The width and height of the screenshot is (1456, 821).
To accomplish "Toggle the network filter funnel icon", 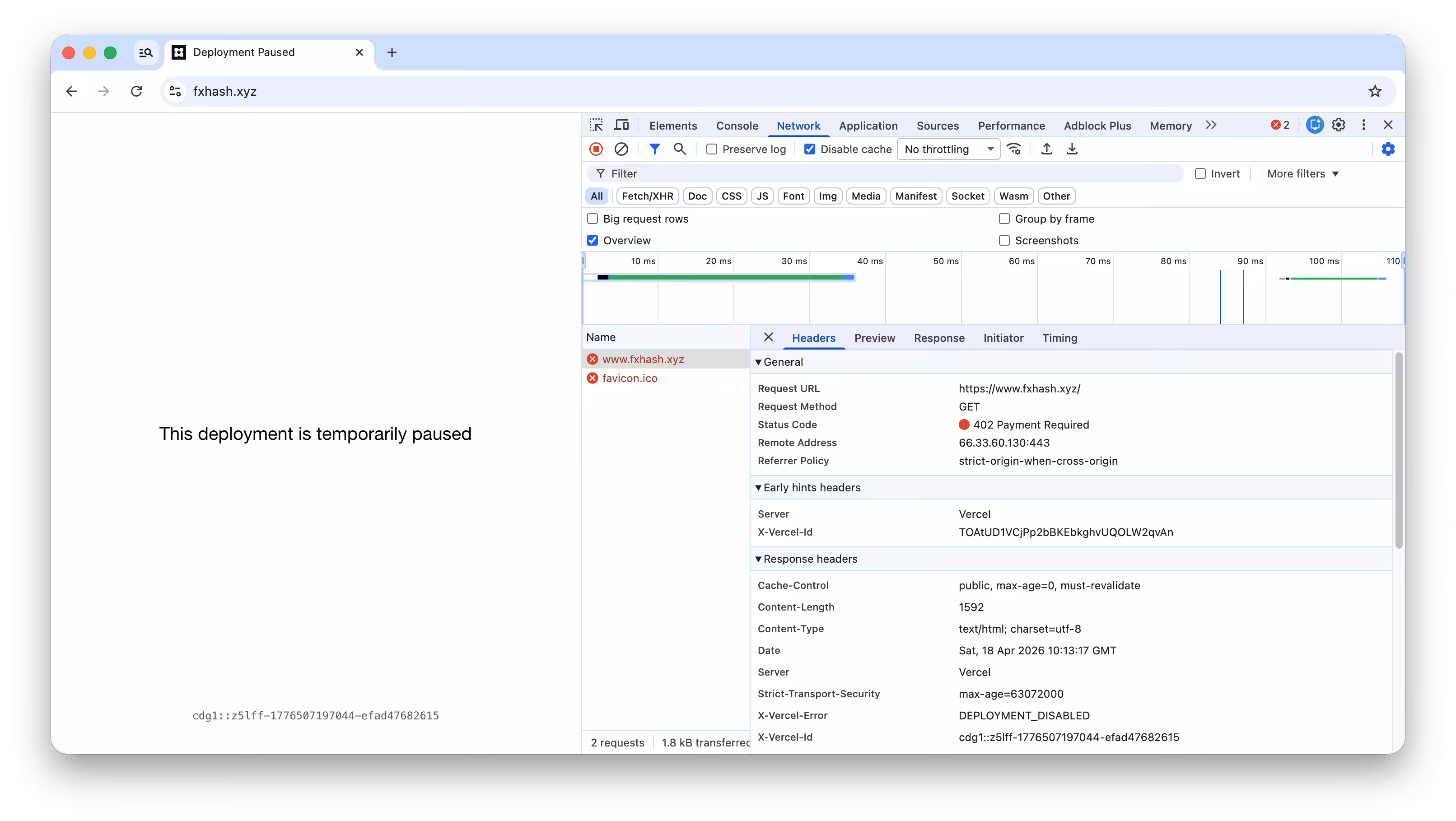I will click(654, 149).
